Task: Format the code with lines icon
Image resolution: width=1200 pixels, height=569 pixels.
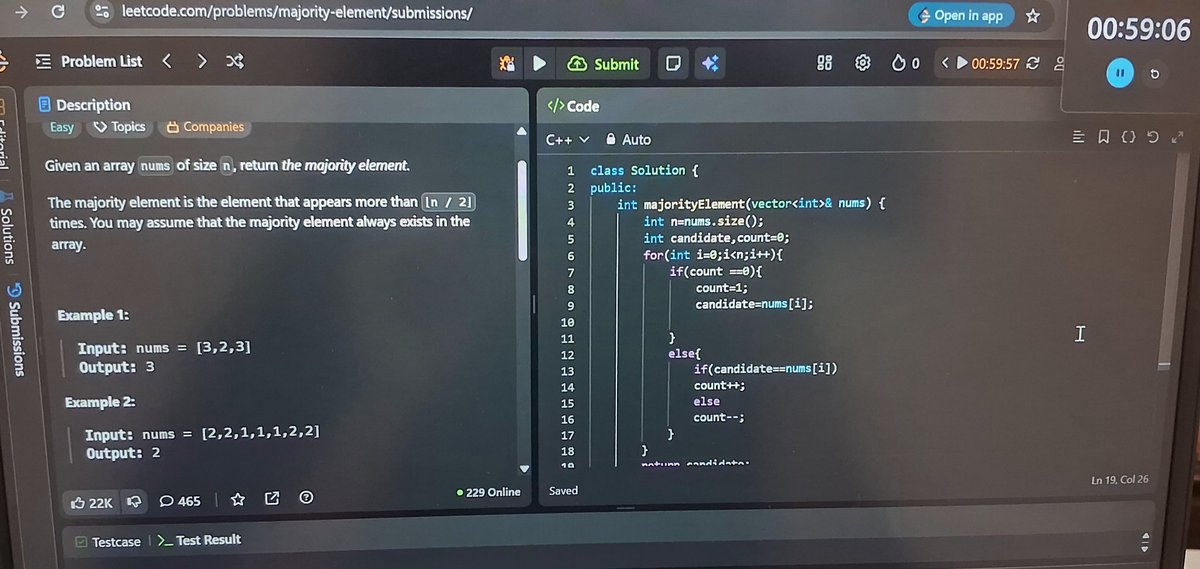Action: (1078, 137)
